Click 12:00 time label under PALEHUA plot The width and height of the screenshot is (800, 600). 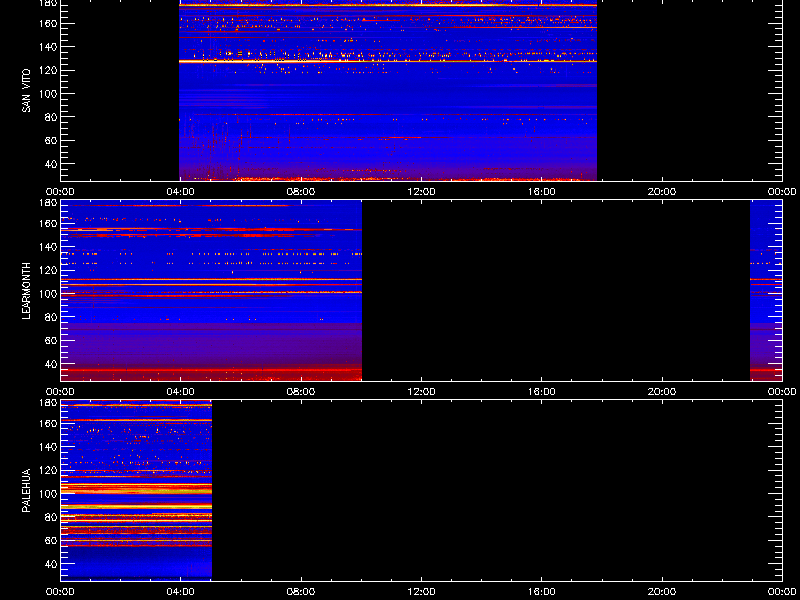click(421, 592)
